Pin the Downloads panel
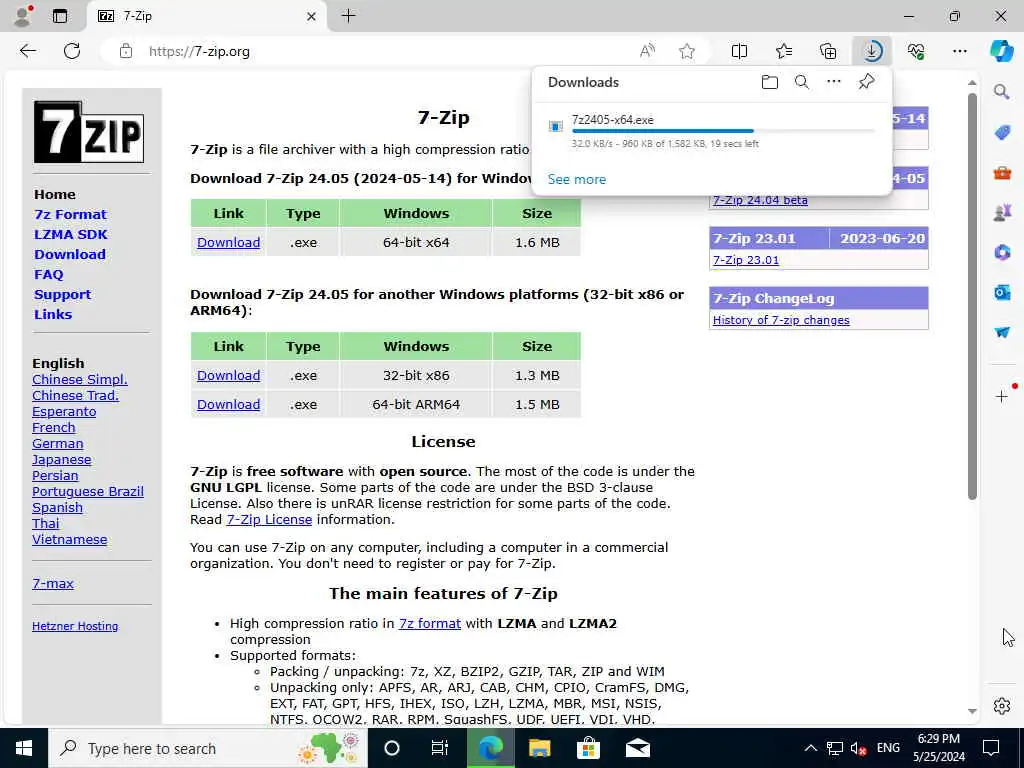Viewport: 1024px width, 768px height. click(866, 82)
